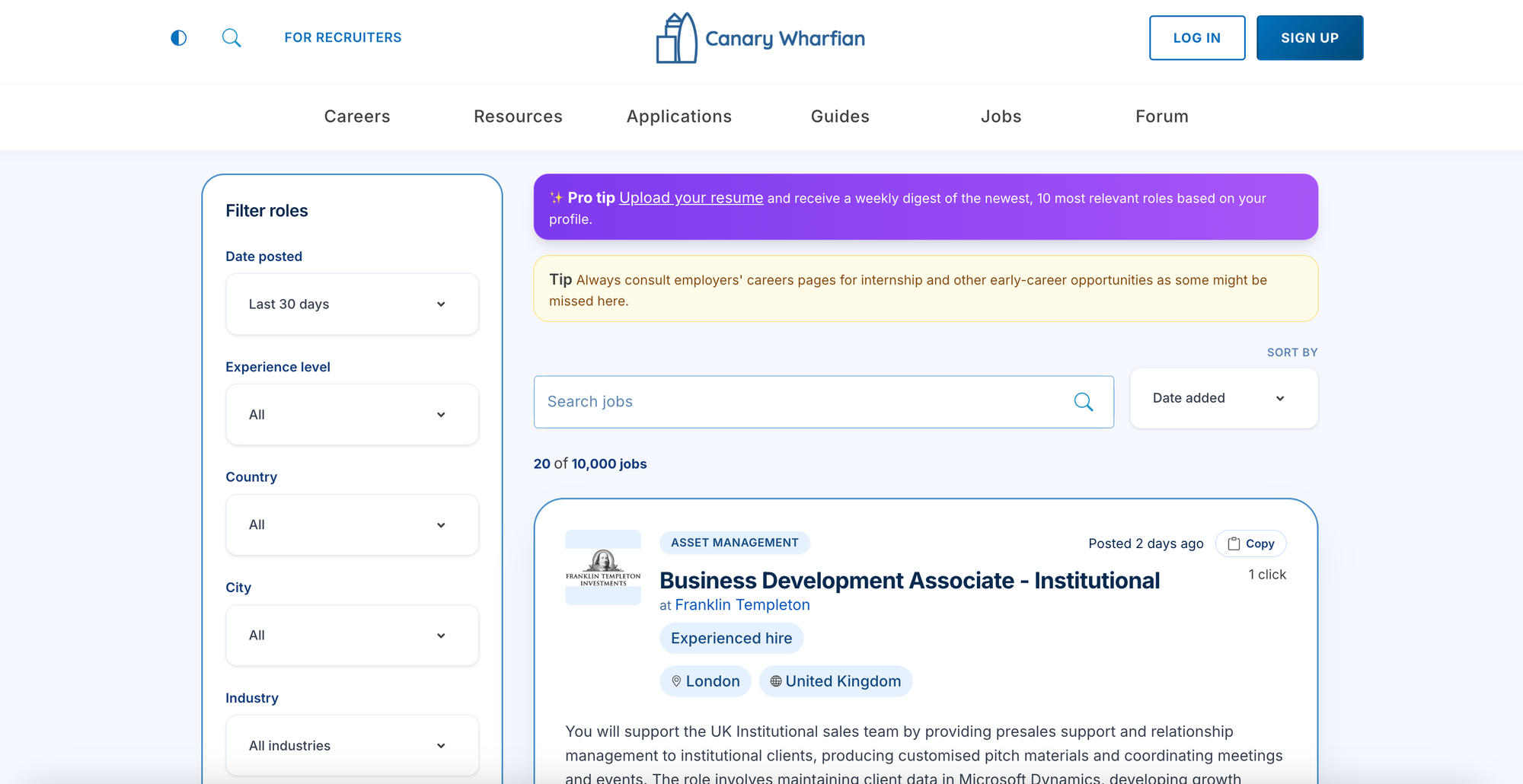Click the London location pin tag
Image resolution: width=1523 pixels, height=784 pixels.
pyautogui.click(x=705, y=681)
